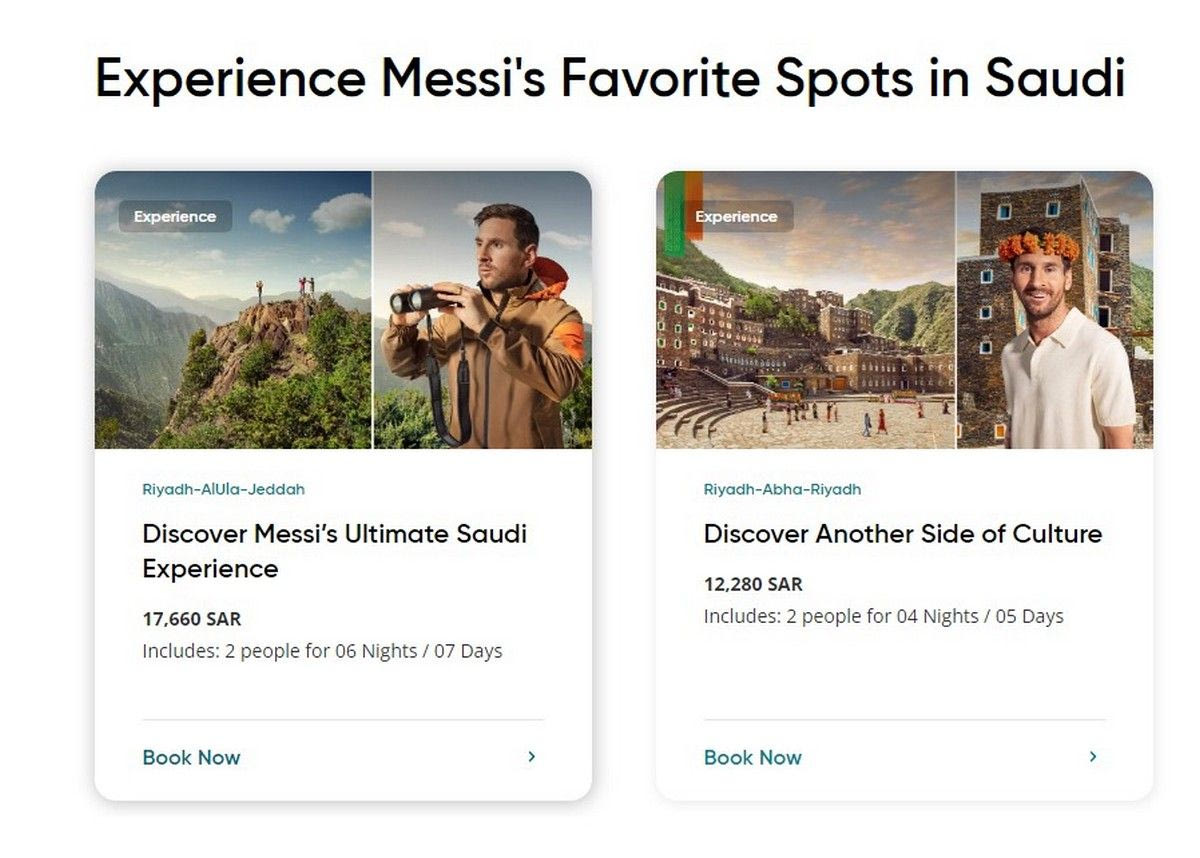Click the 04 Nights / 05 Days details
The image size is (1200, 858).
883,616
